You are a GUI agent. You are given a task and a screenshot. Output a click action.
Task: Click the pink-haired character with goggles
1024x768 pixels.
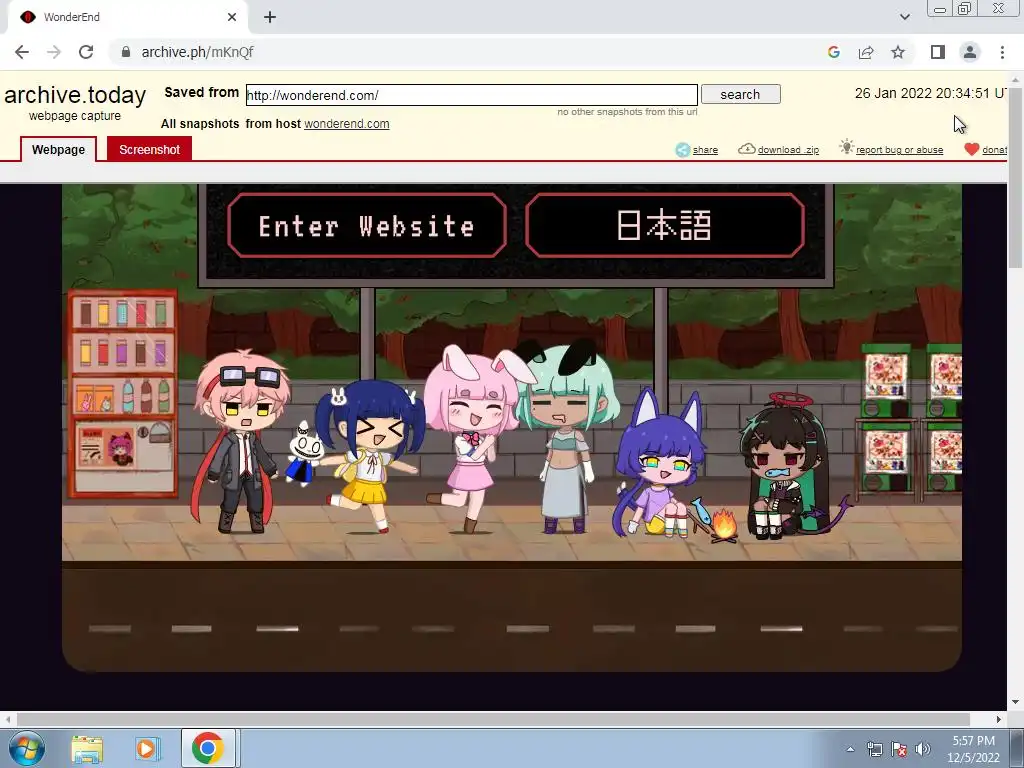point(240,441)
